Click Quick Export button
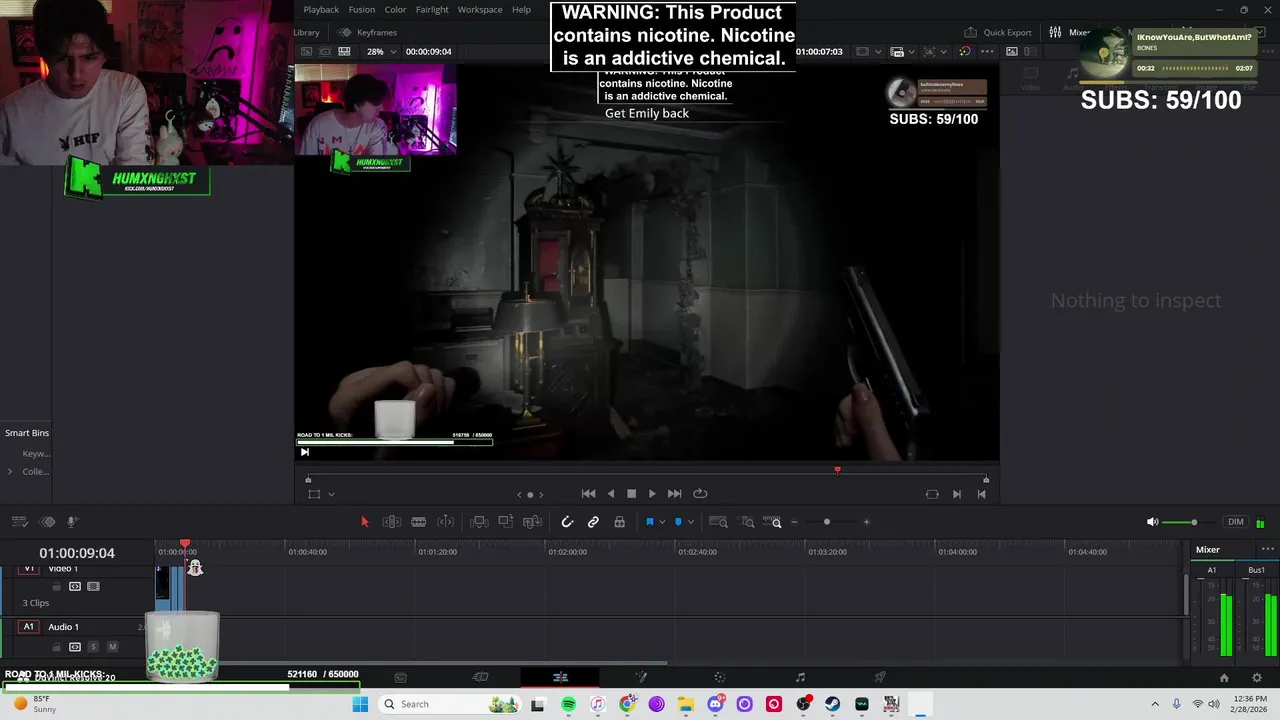Image resolution: width=1280 pixels, height=720 pixels. 998,32
